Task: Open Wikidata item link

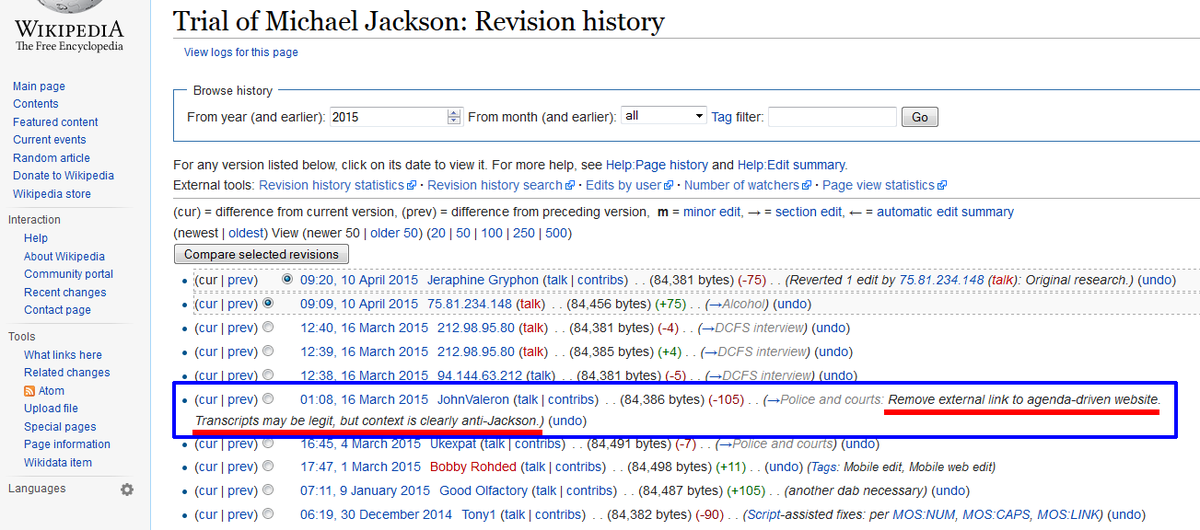Action: (58, 463)
